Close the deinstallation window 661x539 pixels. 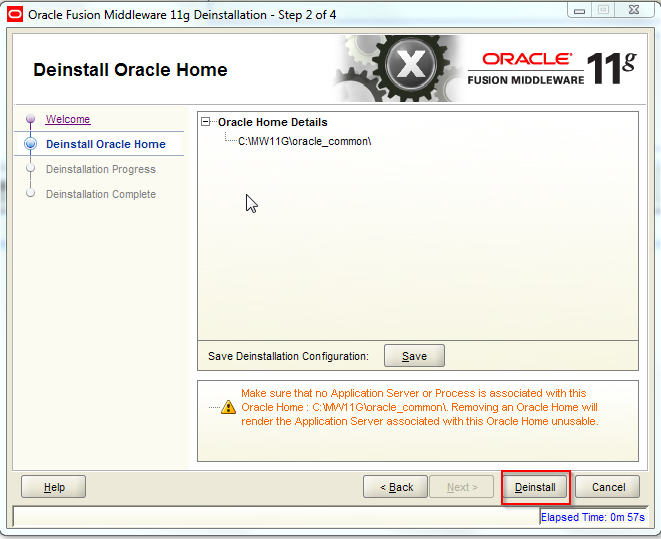634,10
